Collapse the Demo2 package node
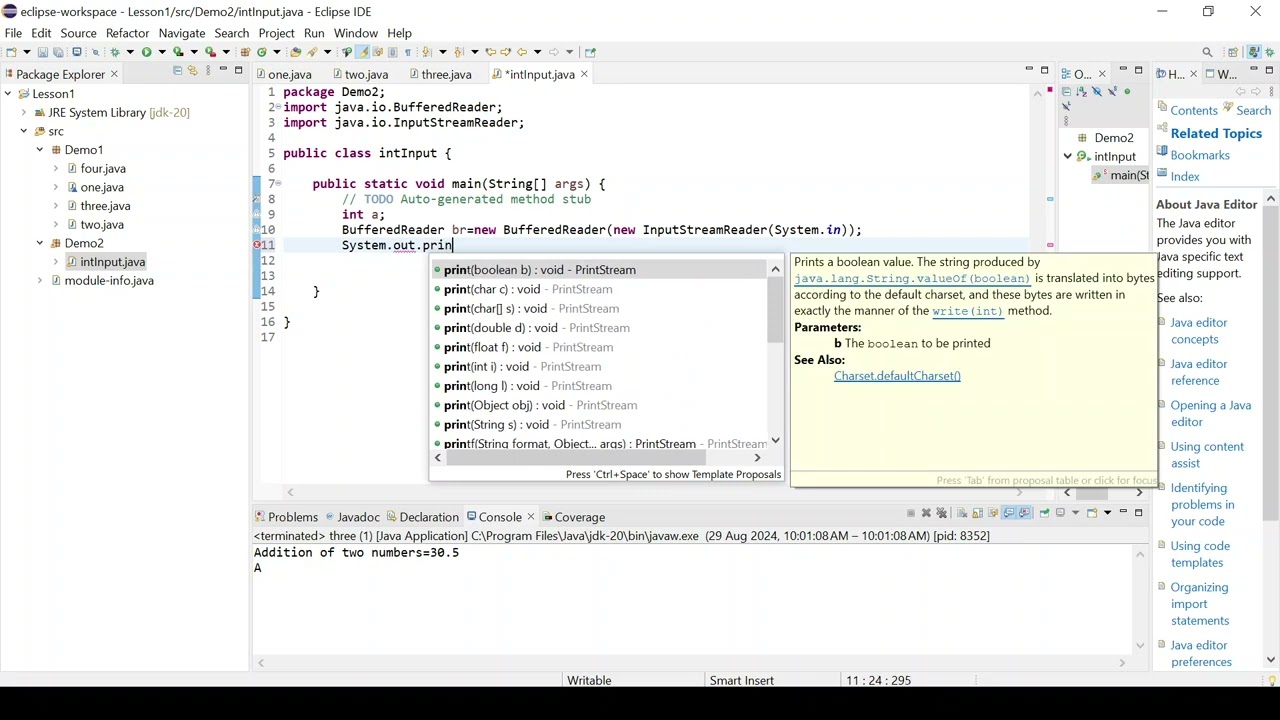This screenshot has width=1280, height=720. coord(40,243)
